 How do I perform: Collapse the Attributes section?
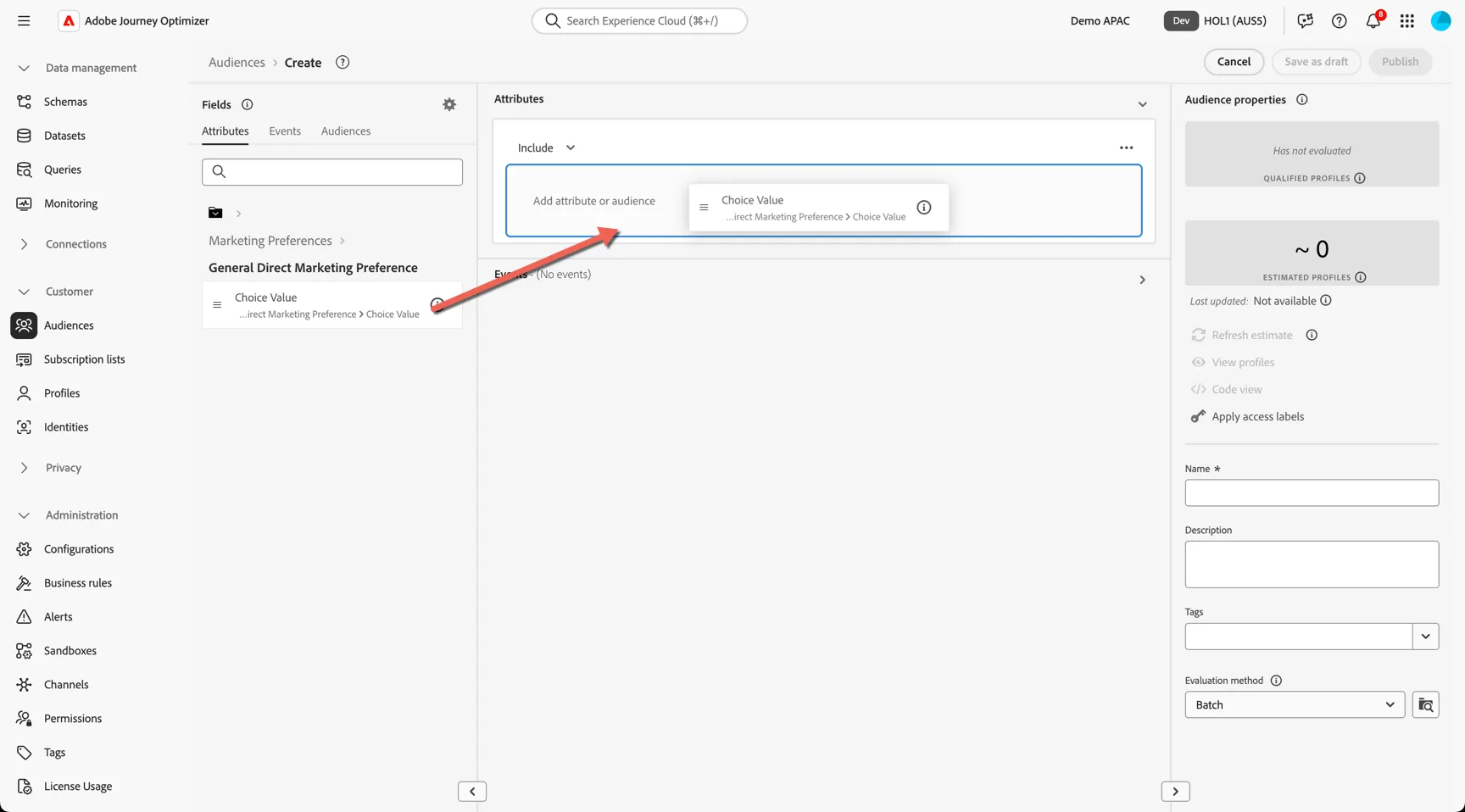pos(1142,104)
